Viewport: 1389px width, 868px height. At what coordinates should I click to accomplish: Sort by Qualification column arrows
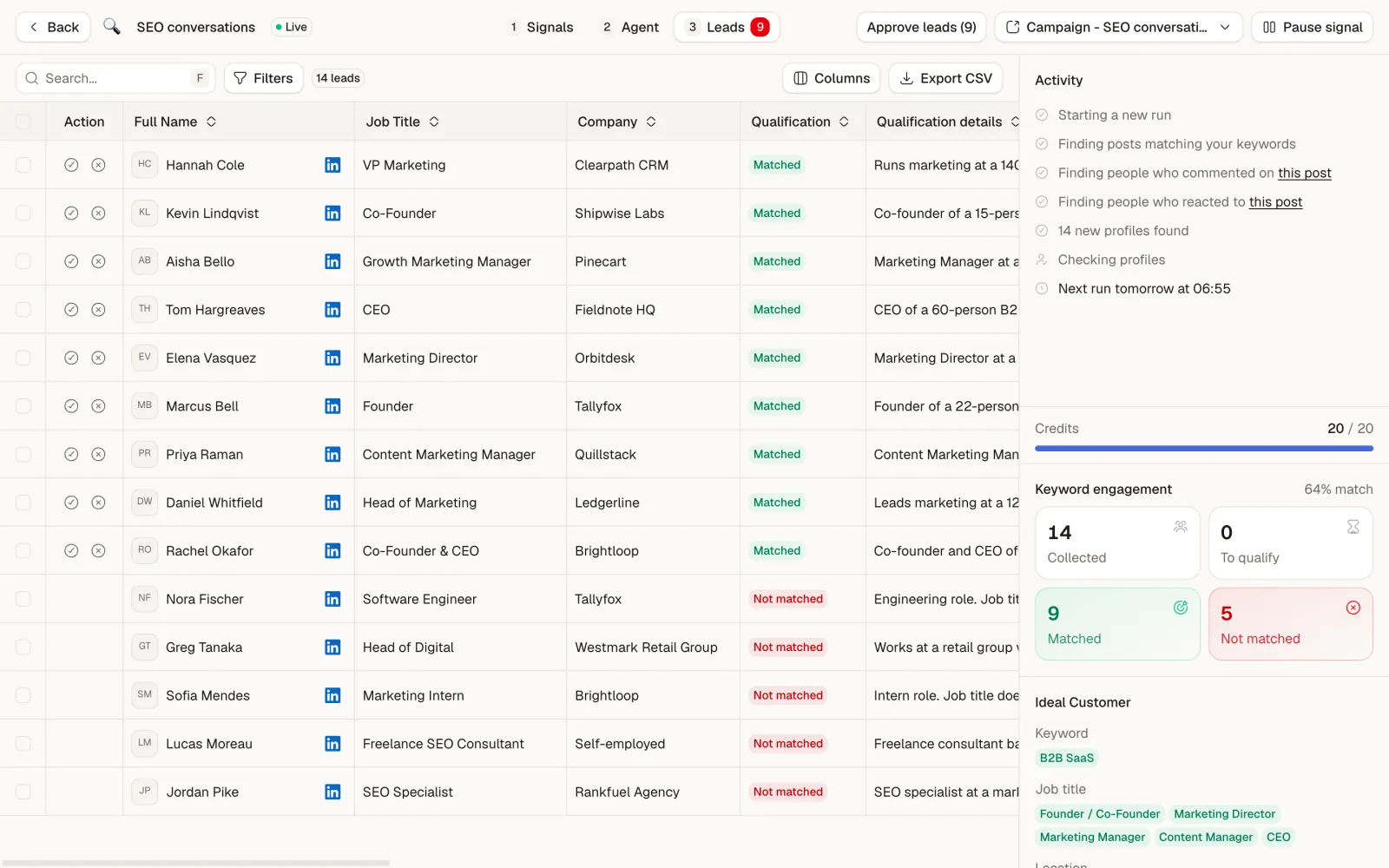(x=844, y=122)
